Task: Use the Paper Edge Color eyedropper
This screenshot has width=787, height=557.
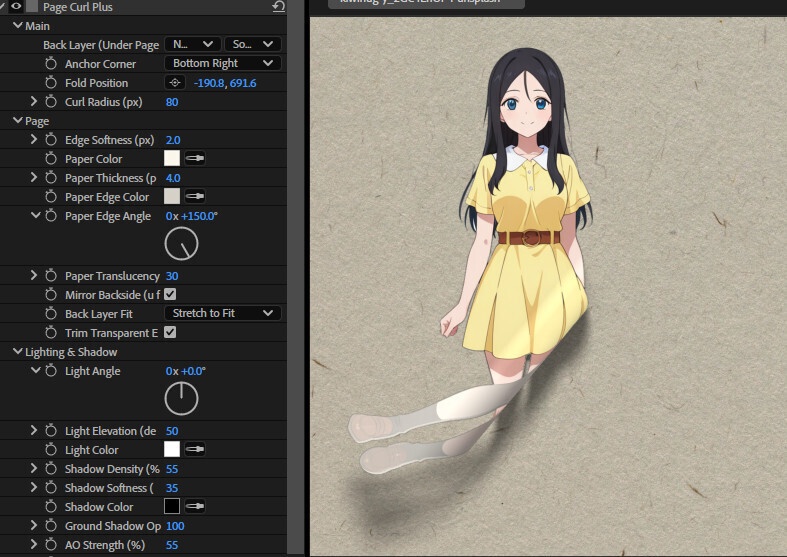Action: [195, 196]
